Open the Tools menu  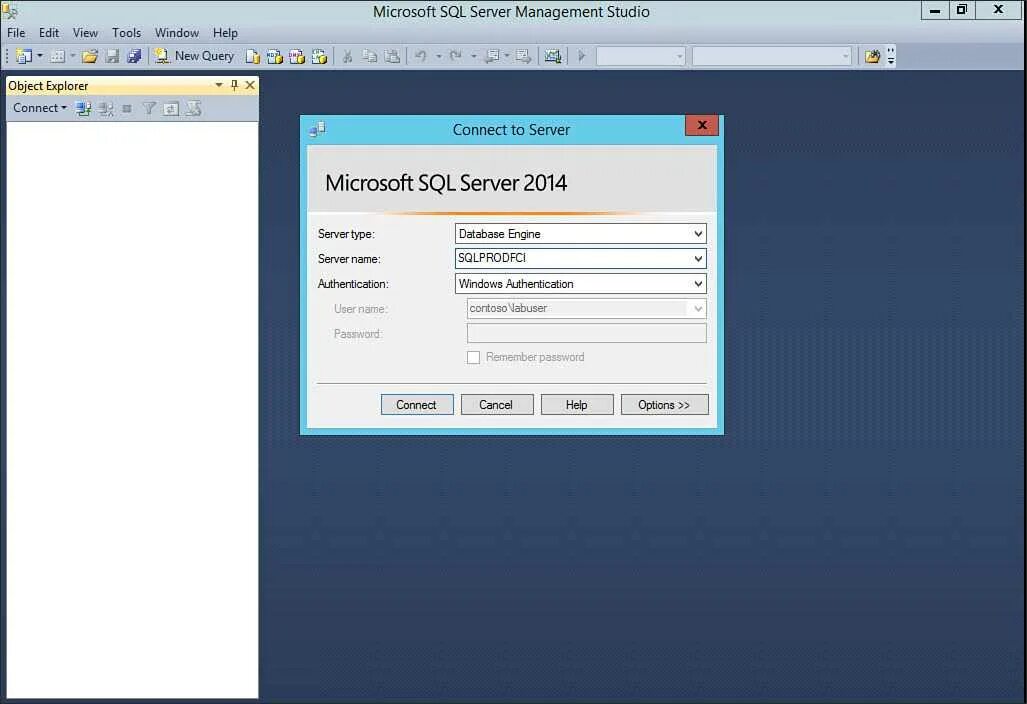(126, 33)
